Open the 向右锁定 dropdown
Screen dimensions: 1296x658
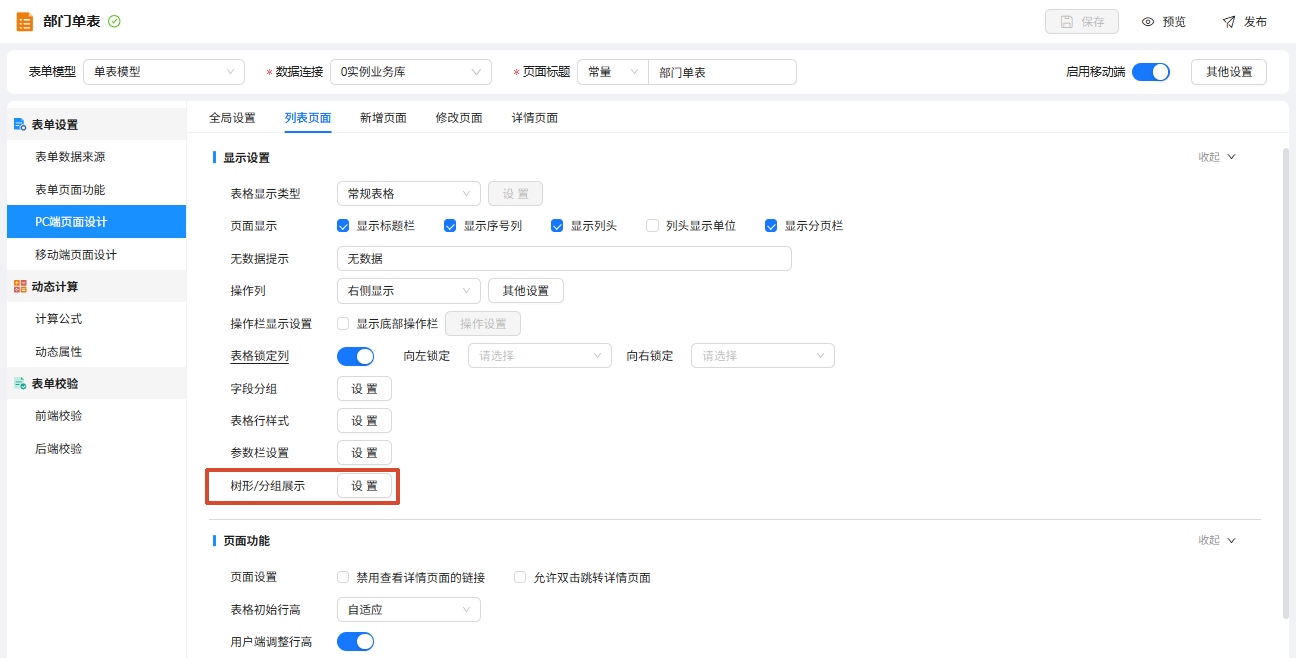[x=763, y=356]
